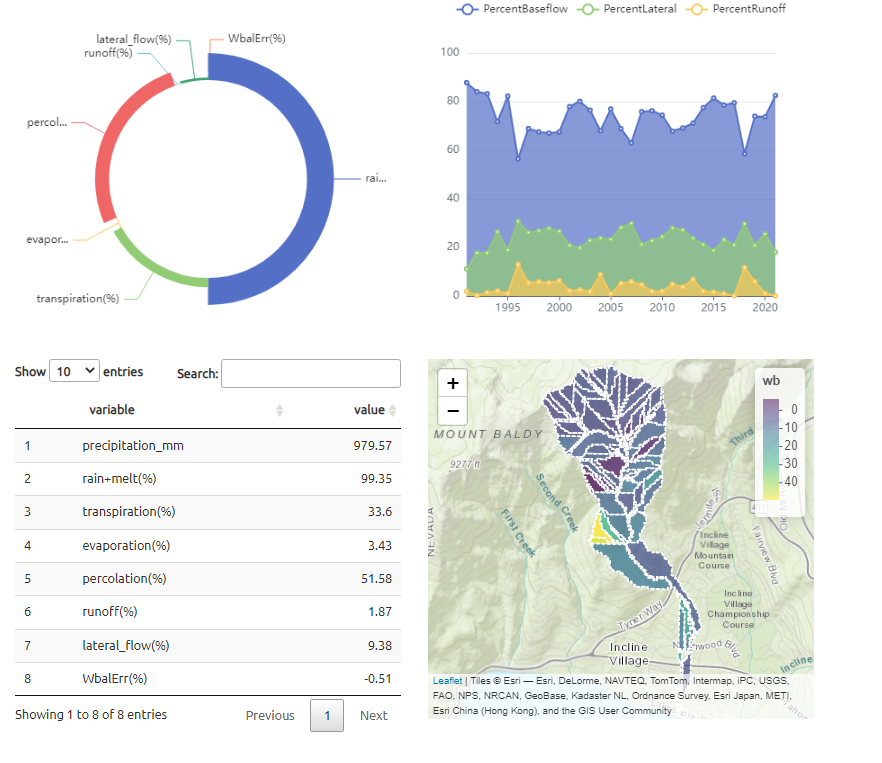The width and height of the screenshot is (882, 763).
Task: Select the yellow hillslope polygon on map
Action: click(x=601, y=532)
